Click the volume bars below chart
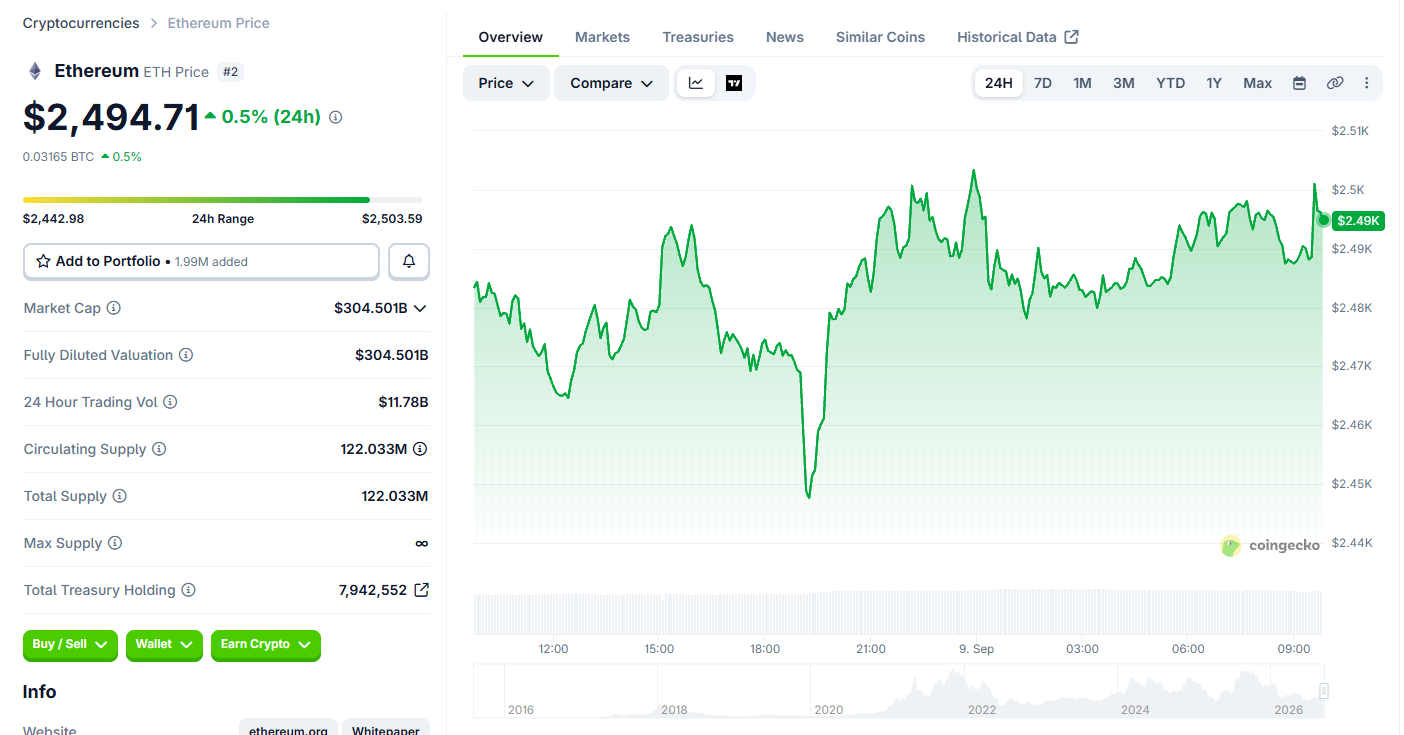This screenshot has height=735, width=1404. (x=898, y=613)
